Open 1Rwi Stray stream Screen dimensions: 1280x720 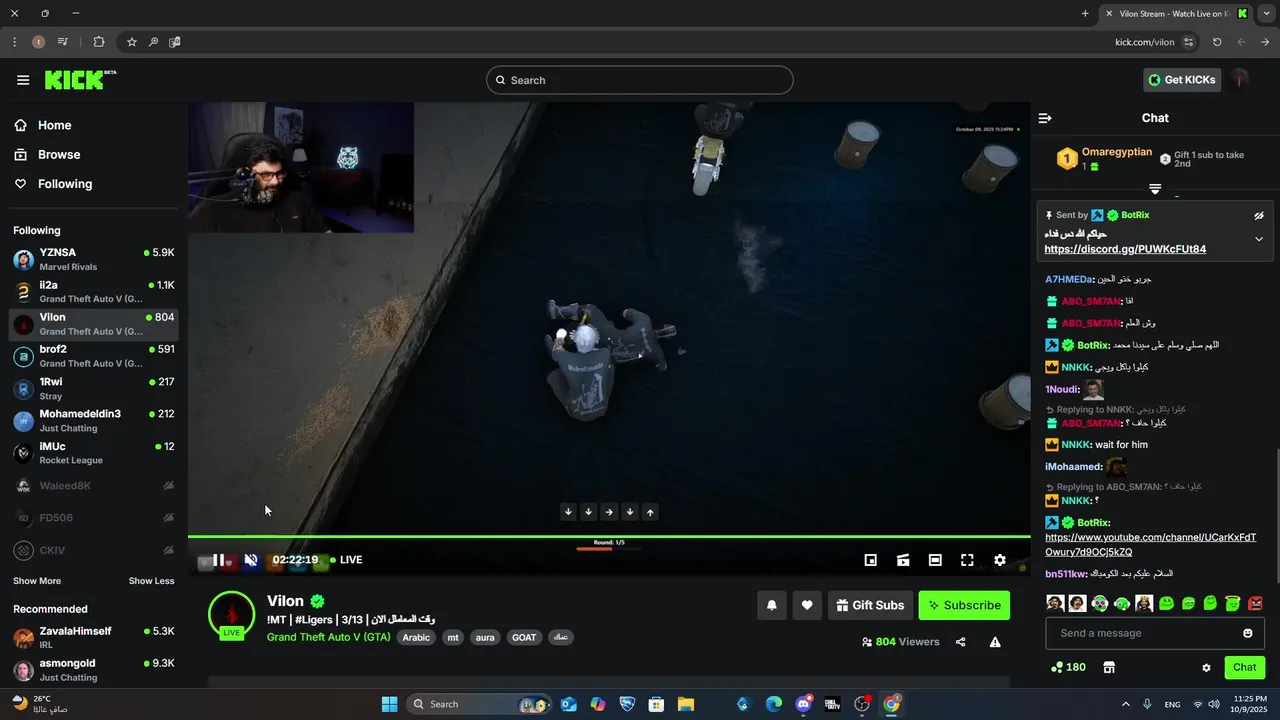pyautogui.click(x=94, y=388)
